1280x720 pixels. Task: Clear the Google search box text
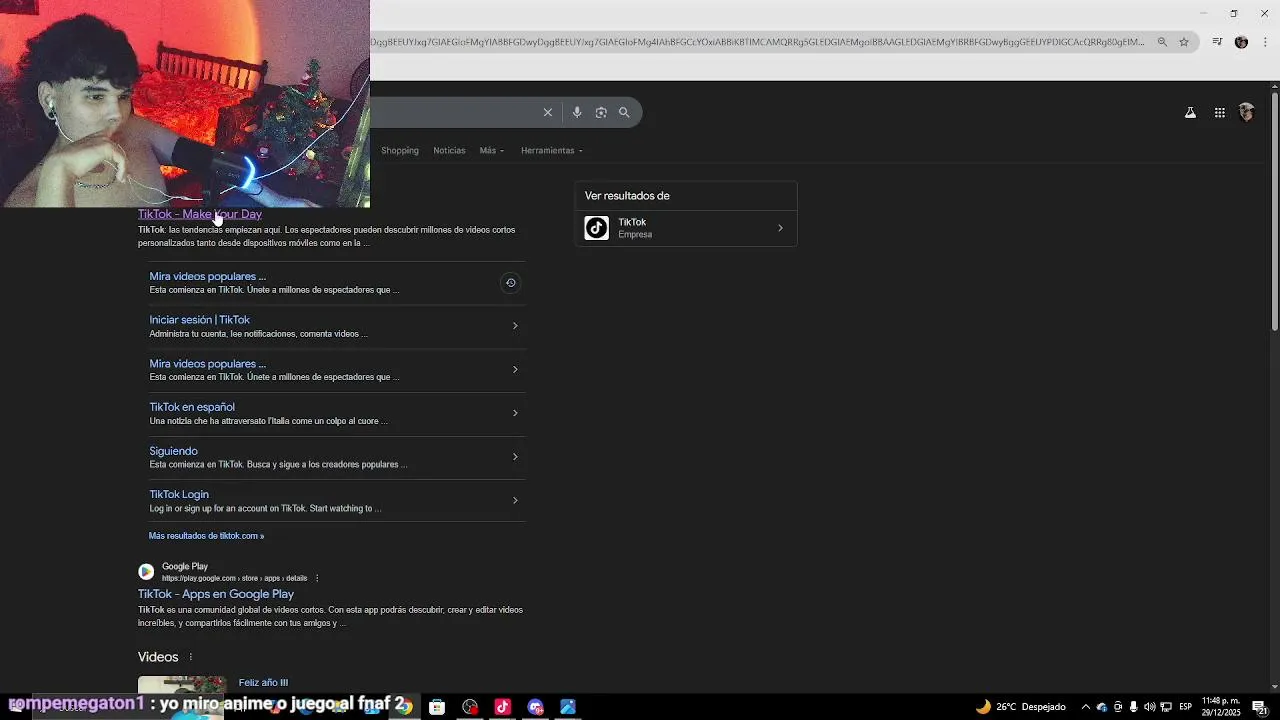547,113
